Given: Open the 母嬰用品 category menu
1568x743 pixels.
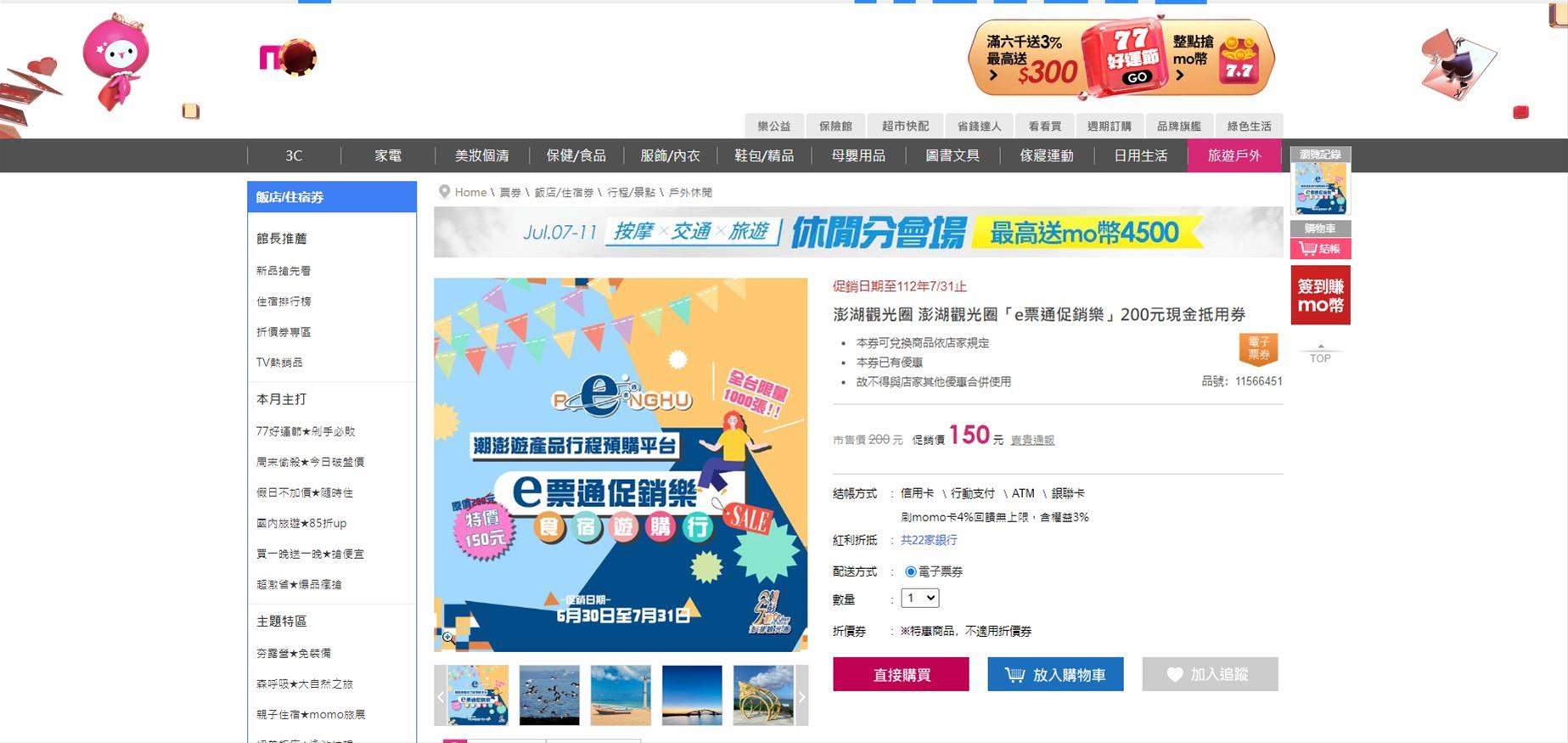Looking at the screenshot, I should point(858,155).
